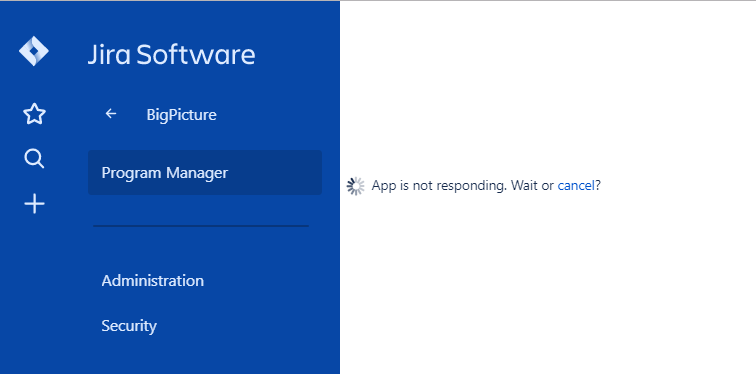Viewport: 756px width, 377px height.
Task: Click the cancel link in the not-responding message
Action: point(576,186)
